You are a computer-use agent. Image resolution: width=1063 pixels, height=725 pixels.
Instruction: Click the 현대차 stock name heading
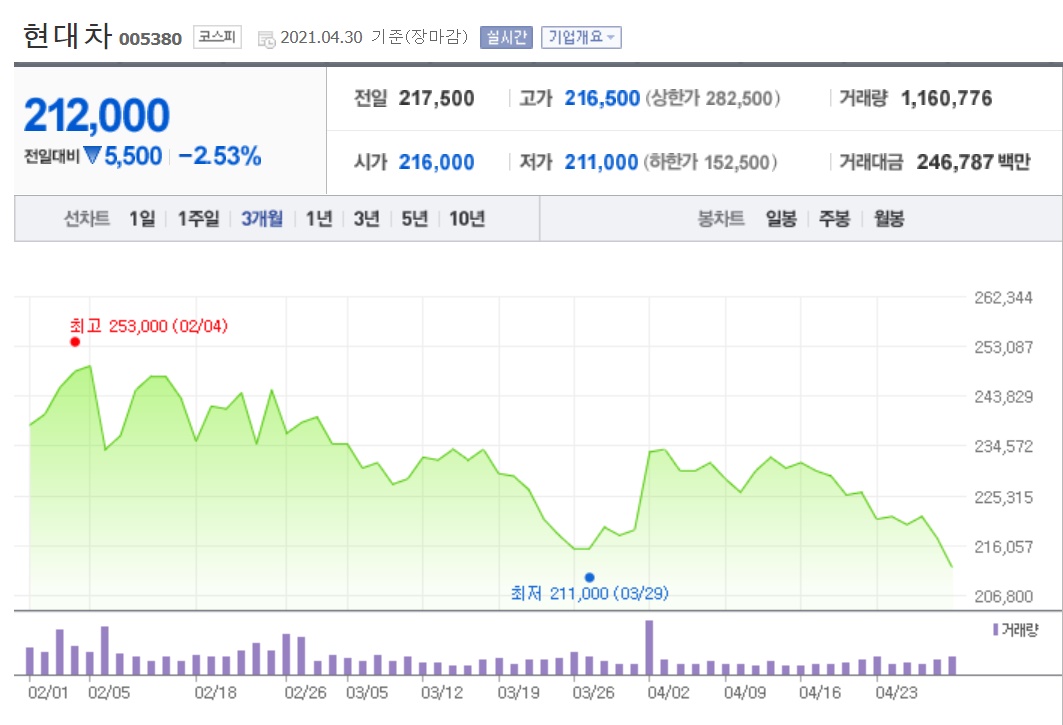click(x=67, y=36)
